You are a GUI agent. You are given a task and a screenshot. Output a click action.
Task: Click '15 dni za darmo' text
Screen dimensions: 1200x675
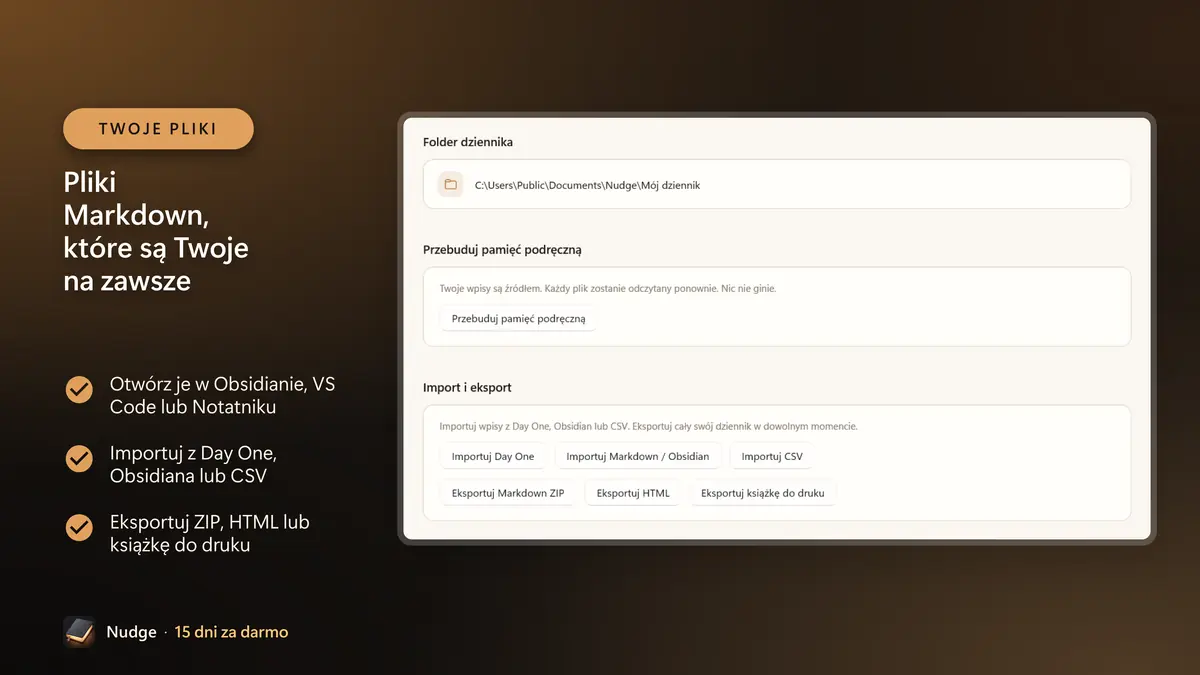pos(231,632)
